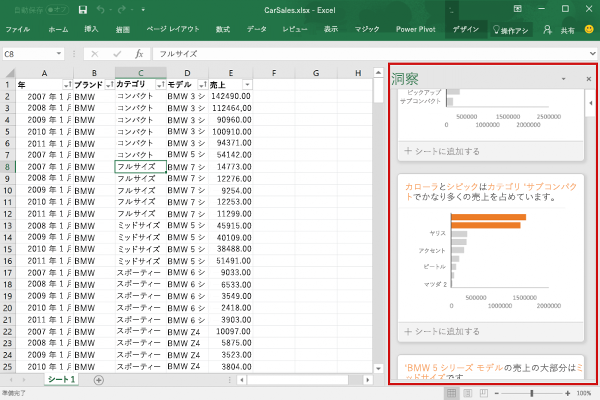Select the シート1 sheet tab

[x=61, y=380]
